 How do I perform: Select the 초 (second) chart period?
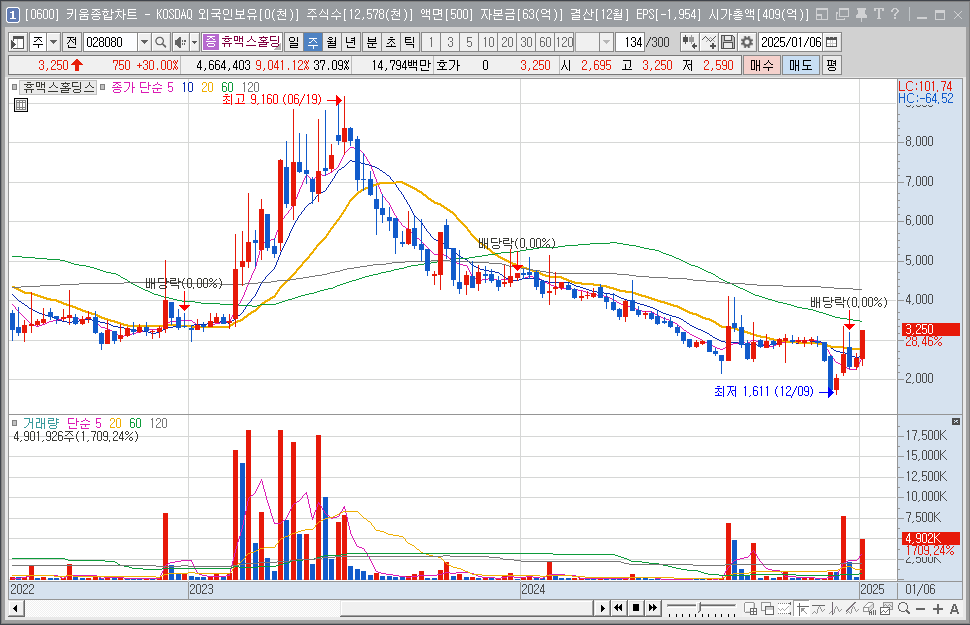pyautogui.click(x=391, y=42)
